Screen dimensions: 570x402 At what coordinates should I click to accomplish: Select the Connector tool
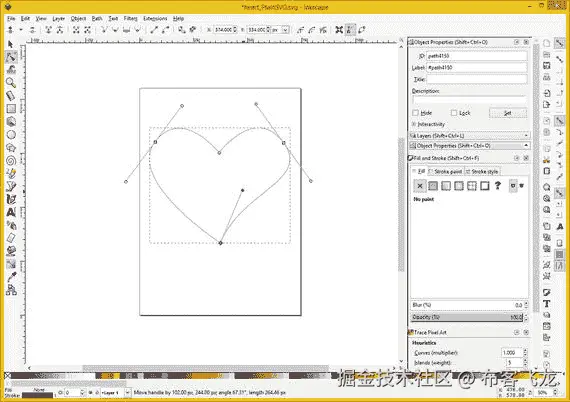tap(11, 290)
